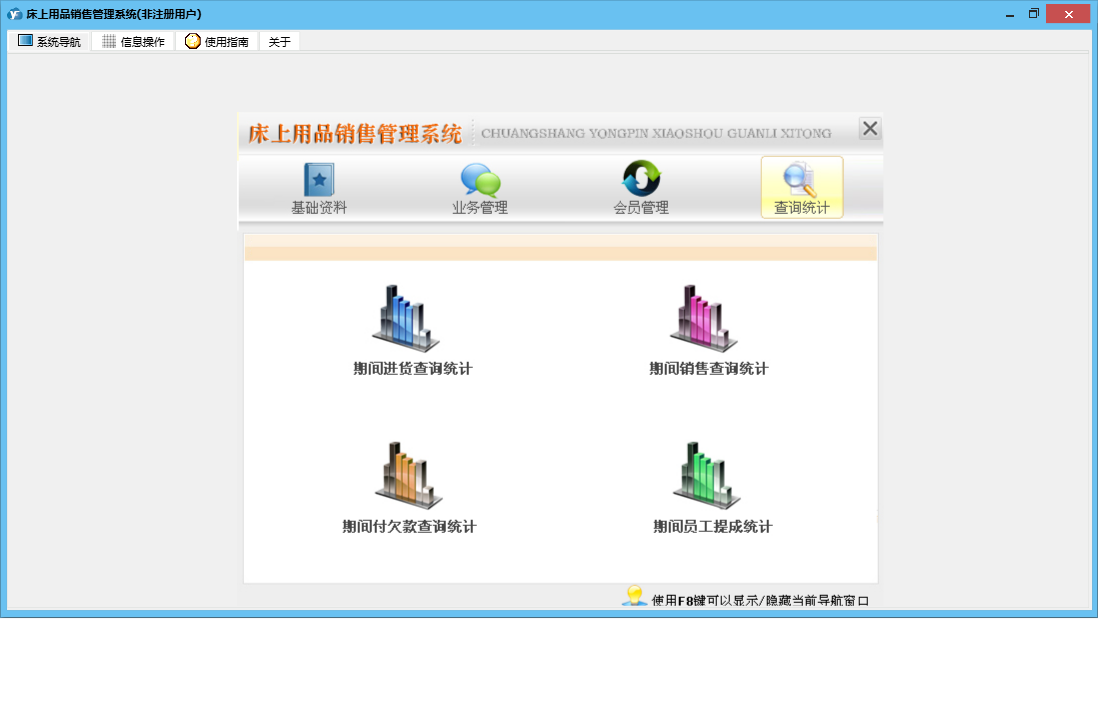
Task: Open the pink 期间销售查询统计 chart icon
Action: click(704, 318)
